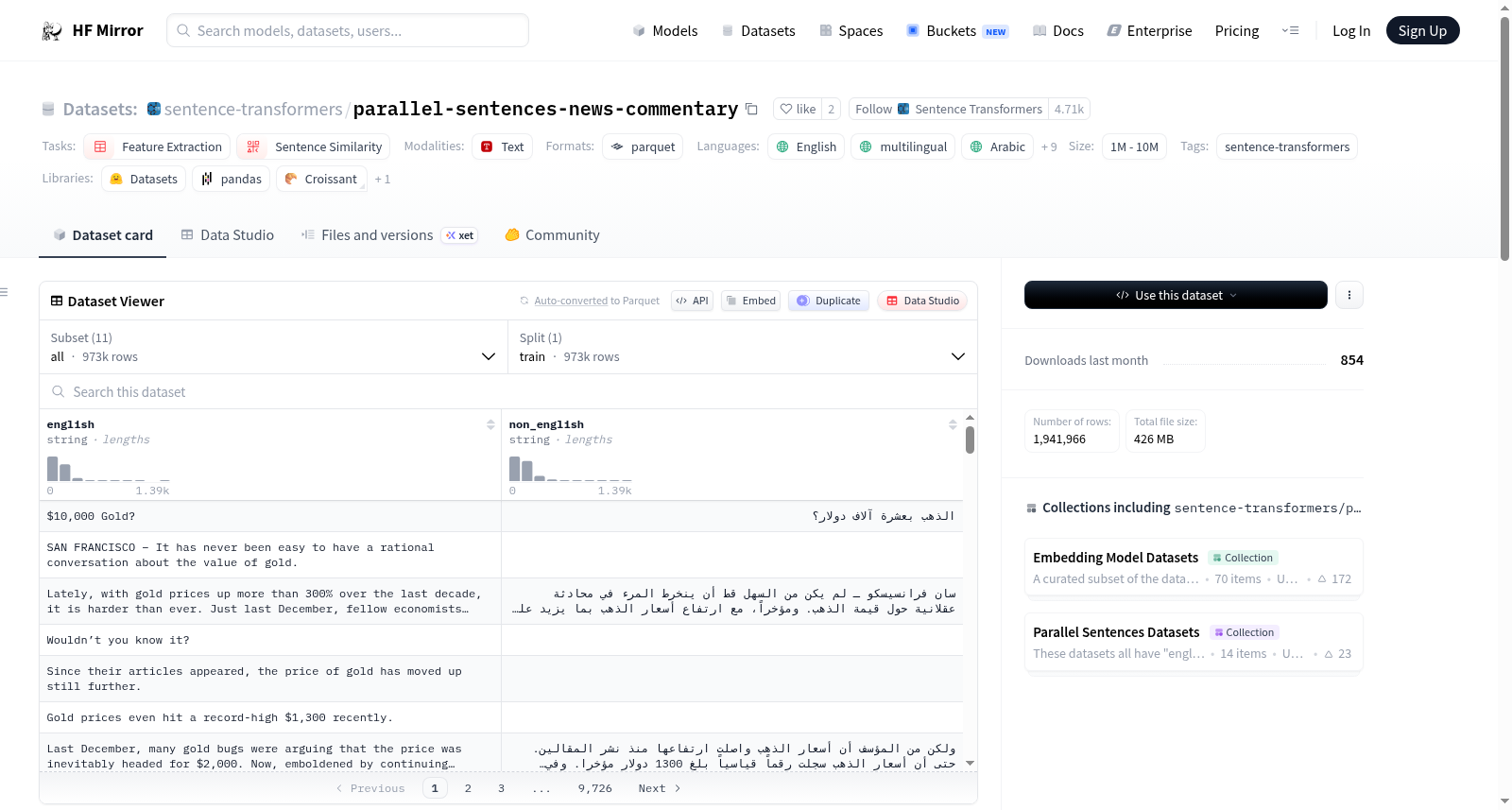Open the more navigation menu icon
The height and width of the screenshot is (810, 1512).
[1290, 30]
